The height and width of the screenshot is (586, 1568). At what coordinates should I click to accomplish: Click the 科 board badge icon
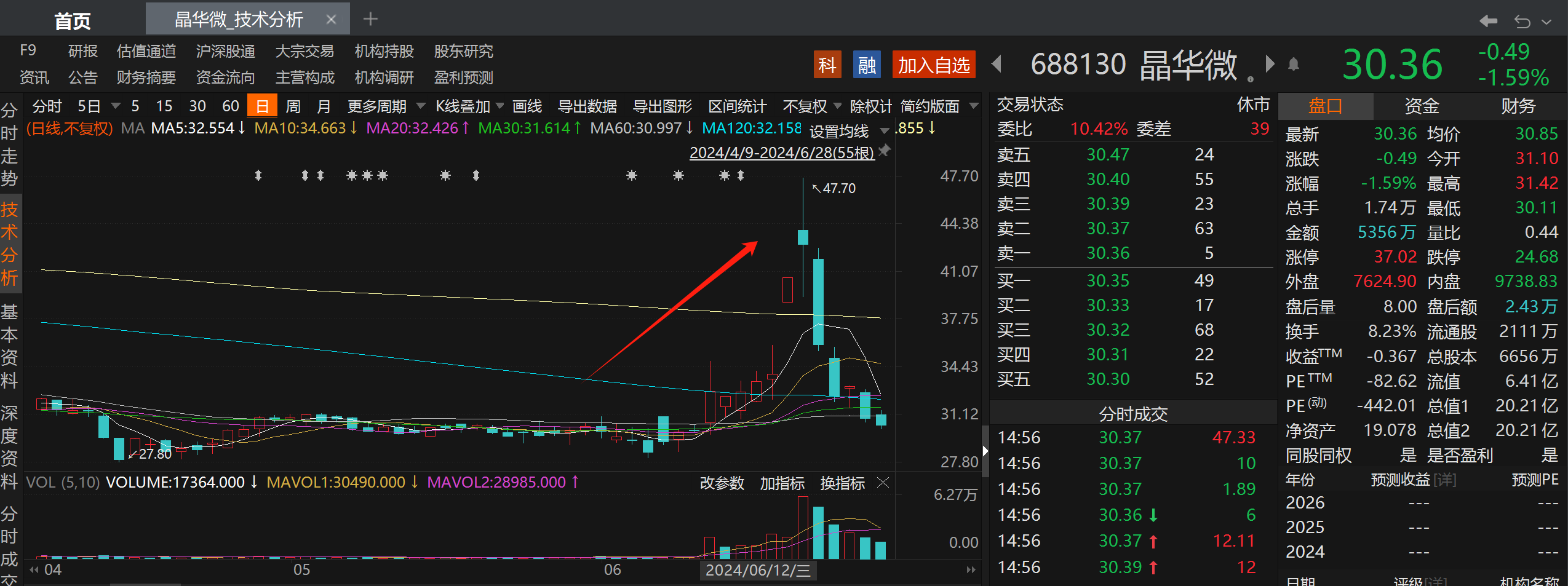click(x=827, y=65)
